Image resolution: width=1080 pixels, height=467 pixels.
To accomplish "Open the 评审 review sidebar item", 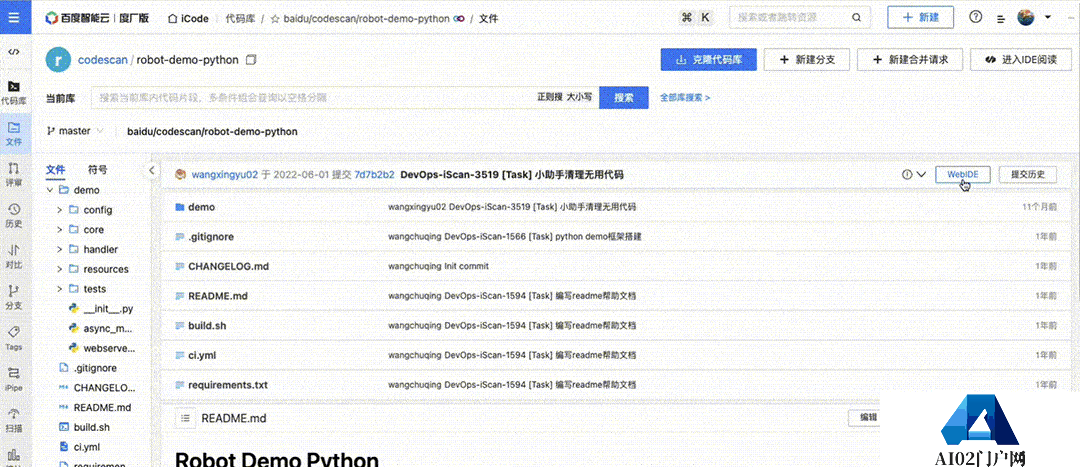I will pyautogui.click(x=14, y=175).
